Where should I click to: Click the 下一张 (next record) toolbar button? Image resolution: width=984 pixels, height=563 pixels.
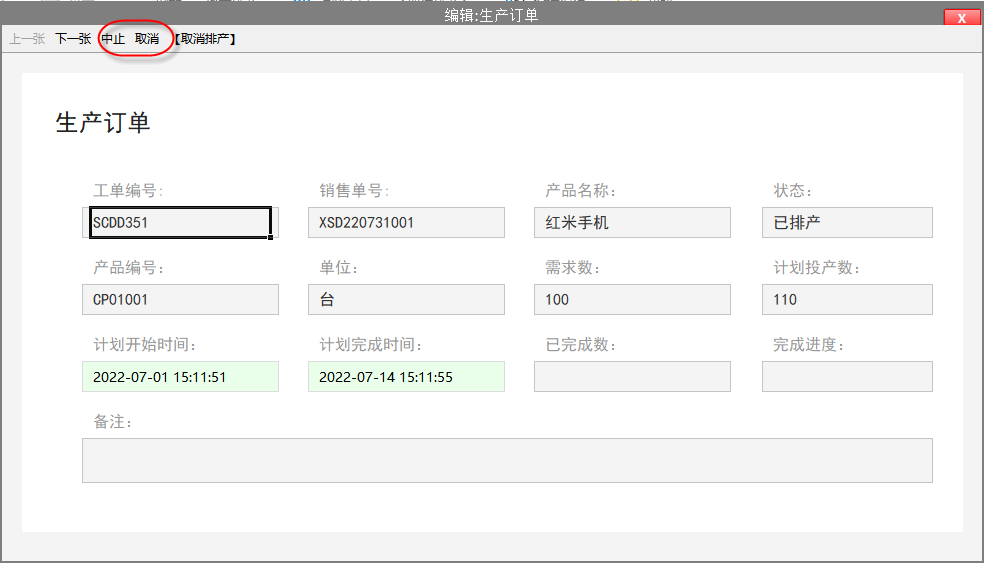(73, 39)
